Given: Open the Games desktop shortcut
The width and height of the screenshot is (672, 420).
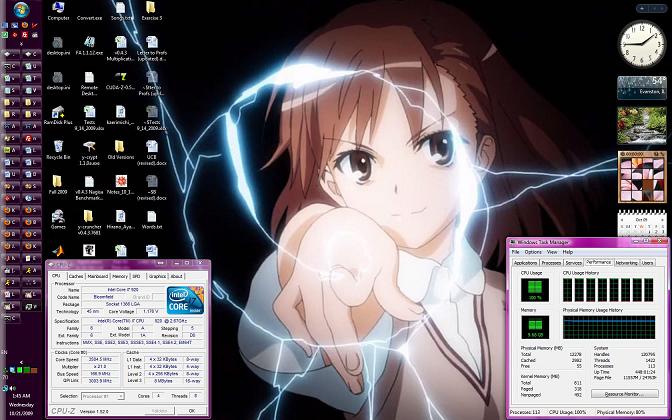Looking at the screenshot, I should pos(59,215).
